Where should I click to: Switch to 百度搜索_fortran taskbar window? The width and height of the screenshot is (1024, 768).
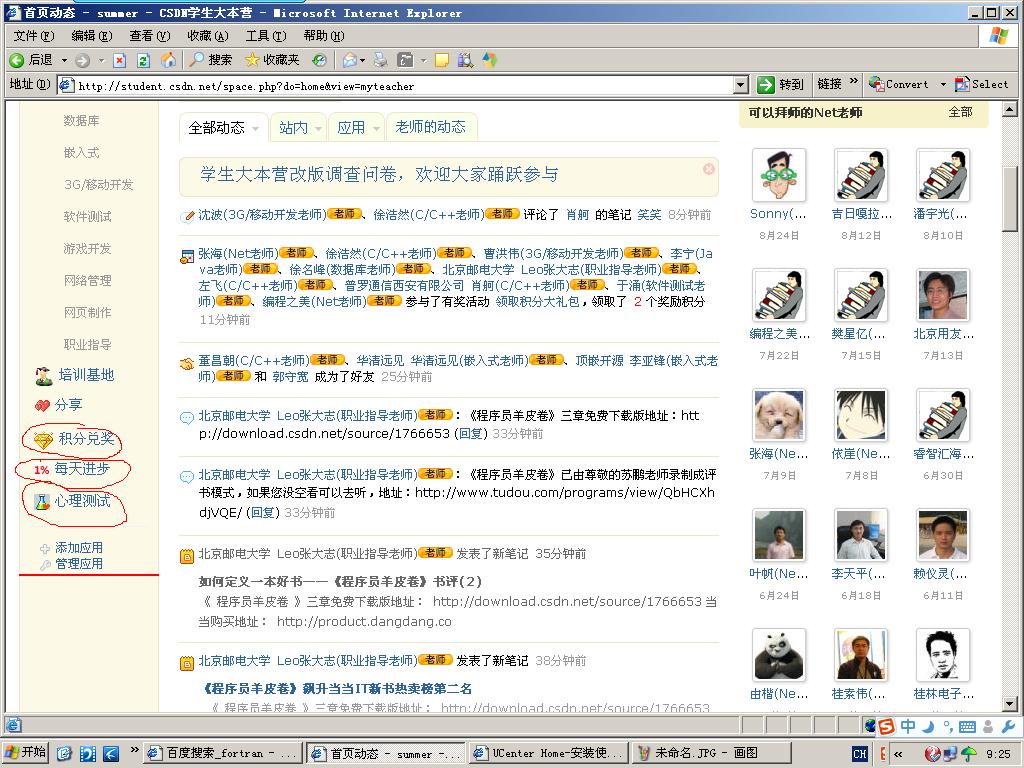tap(222, 753)
